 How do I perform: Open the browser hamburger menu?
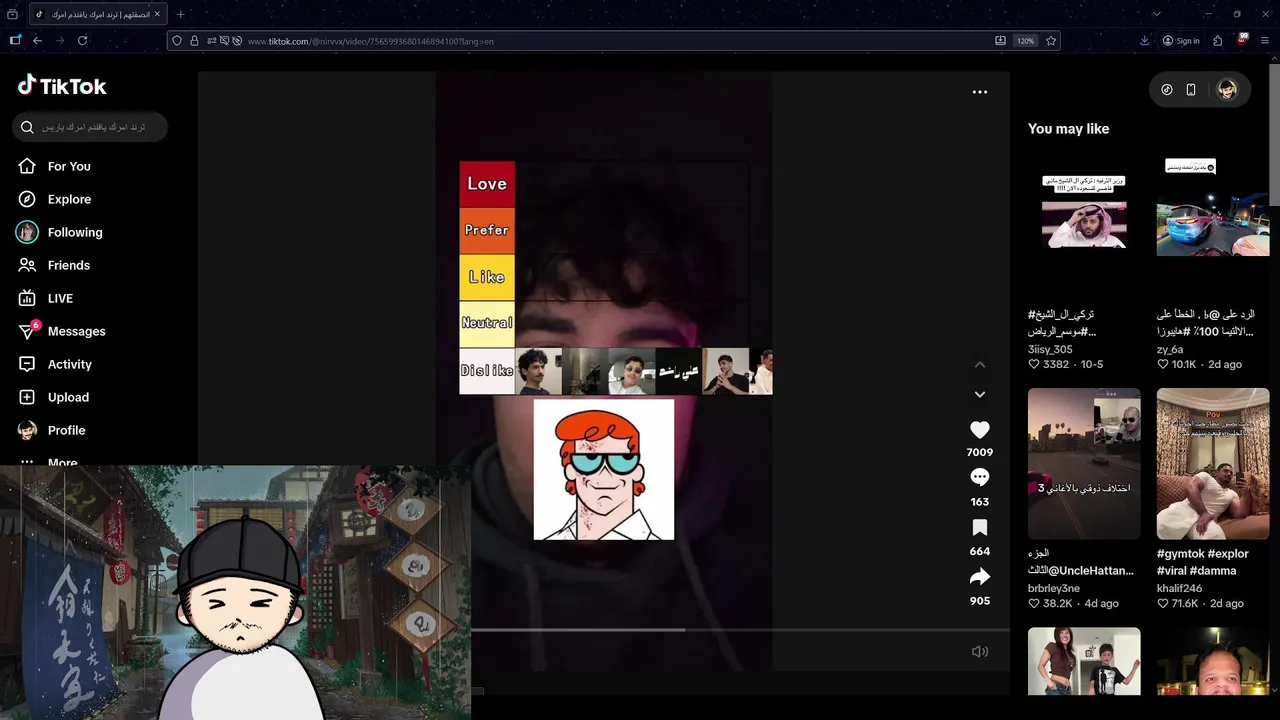coord(1265,41)
